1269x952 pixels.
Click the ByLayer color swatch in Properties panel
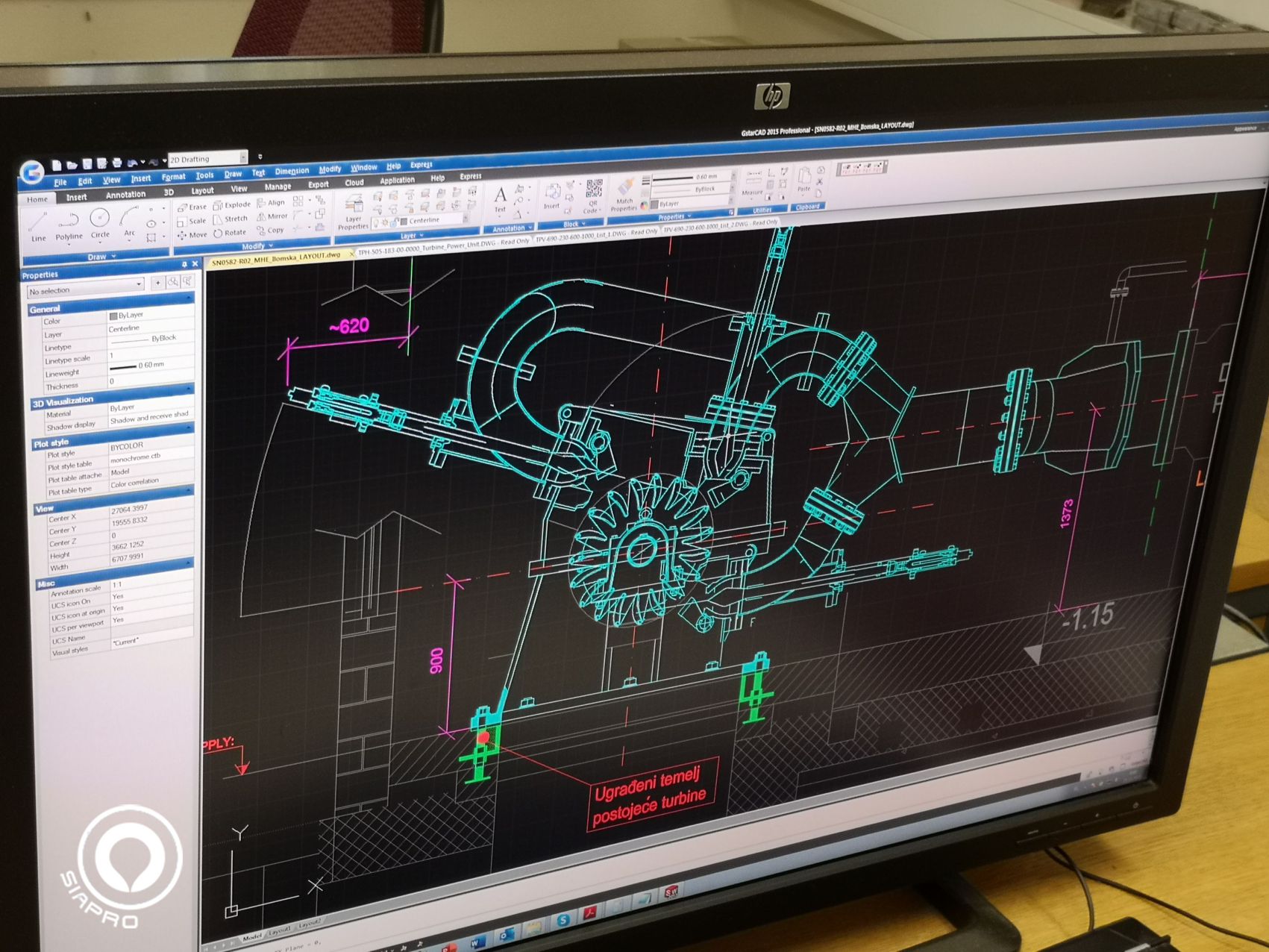point(114,316)
